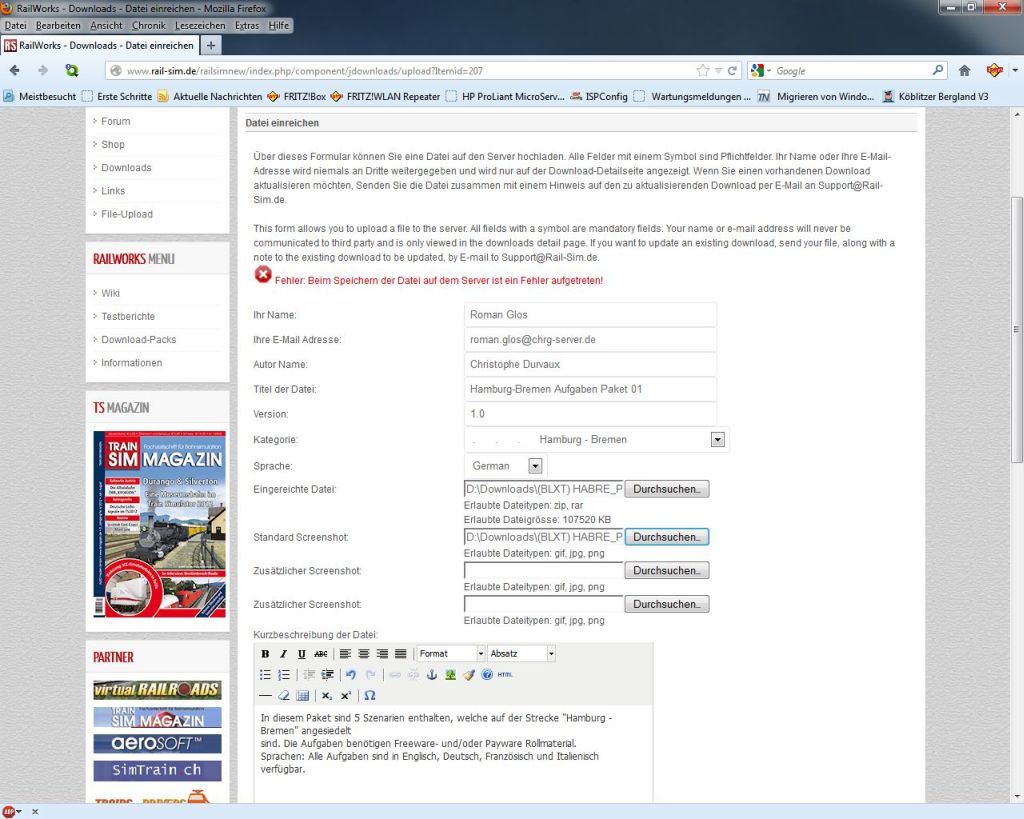1024x819 pixels.
Task: Clean up messy code with brush icon
Action: click(x=469, y=675)
